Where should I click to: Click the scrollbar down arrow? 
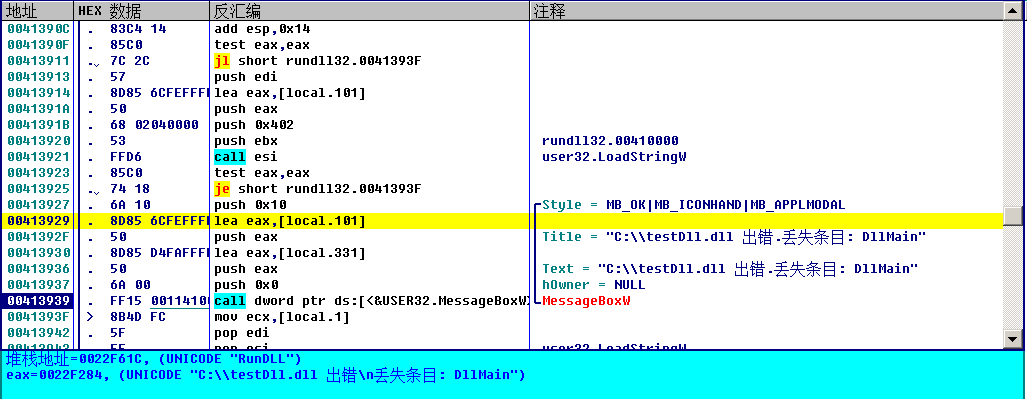click(1013, 338)
